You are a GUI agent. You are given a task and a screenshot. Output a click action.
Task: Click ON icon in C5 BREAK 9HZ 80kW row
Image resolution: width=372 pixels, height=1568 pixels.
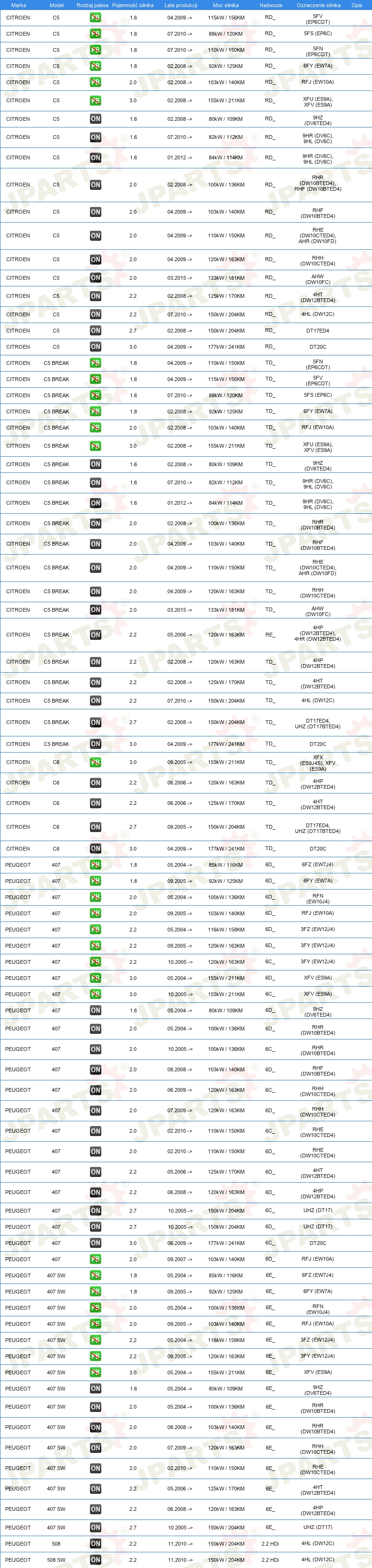pos(96,464)
